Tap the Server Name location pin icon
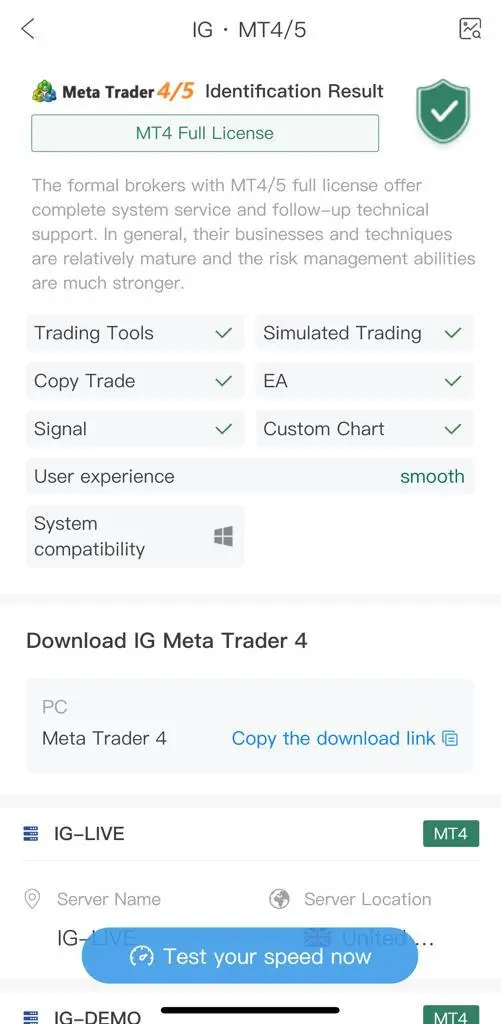Viewport: 501px width, 1024px height. click(x=31, y=899)
